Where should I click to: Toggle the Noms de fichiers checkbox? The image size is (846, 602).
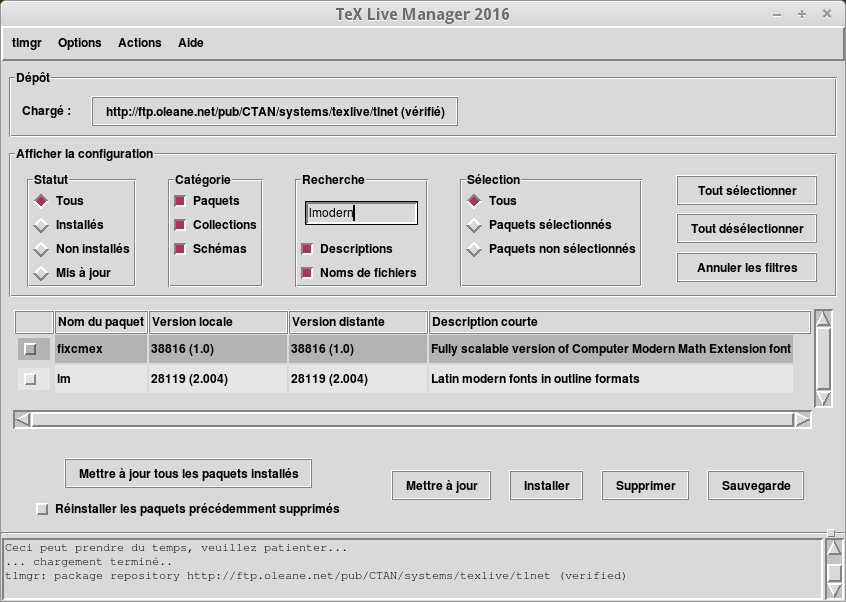tap(307, 273)
